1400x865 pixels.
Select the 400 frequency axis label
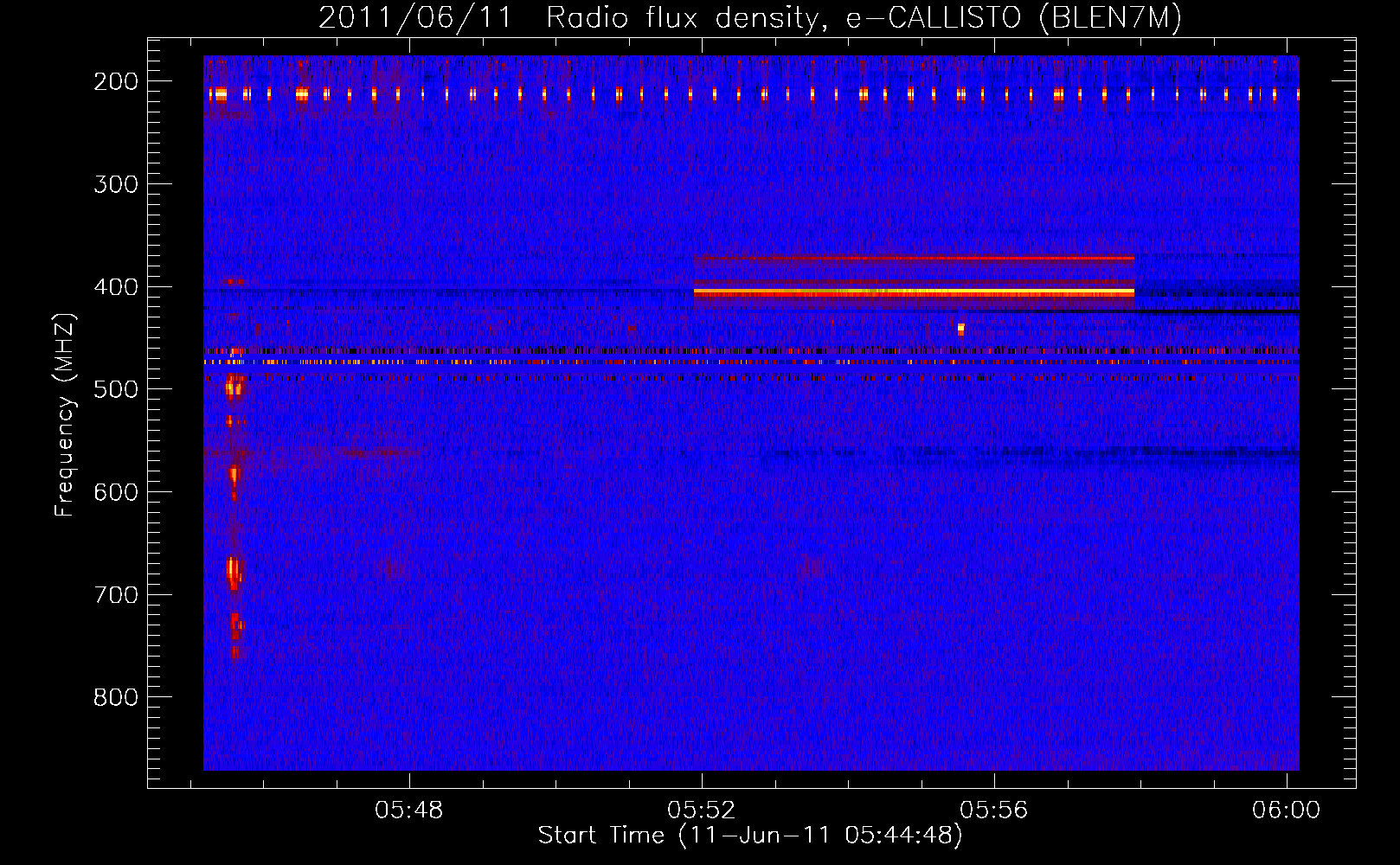(x=116, y=287)
